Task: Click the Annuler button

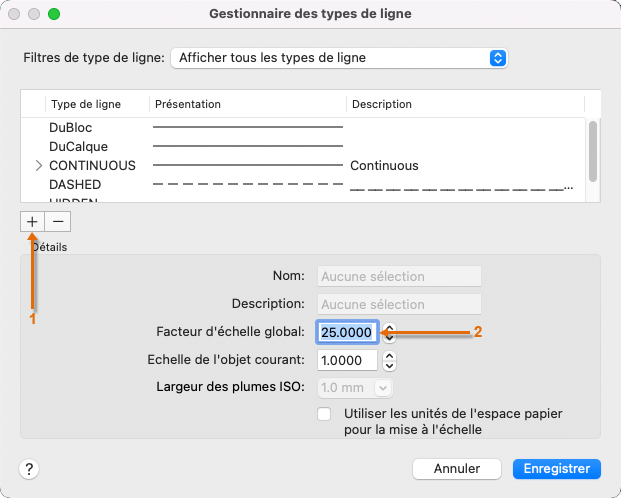Action: point(456,468)
